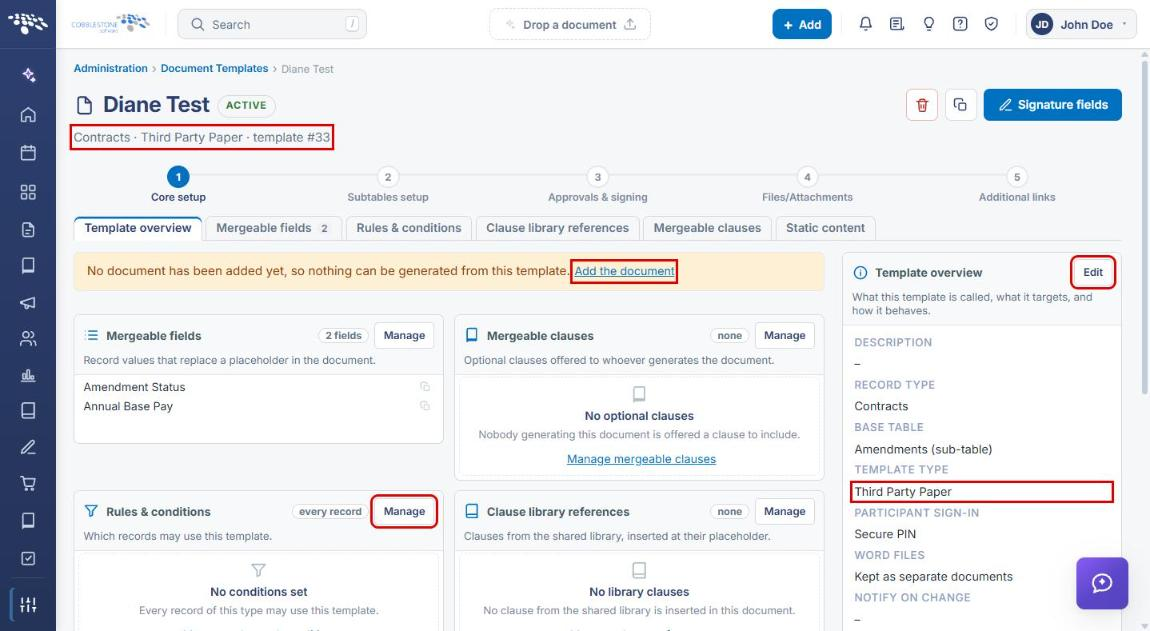
Task: Go to step 5 Additional links
Action: click(x=1017, y=185)
